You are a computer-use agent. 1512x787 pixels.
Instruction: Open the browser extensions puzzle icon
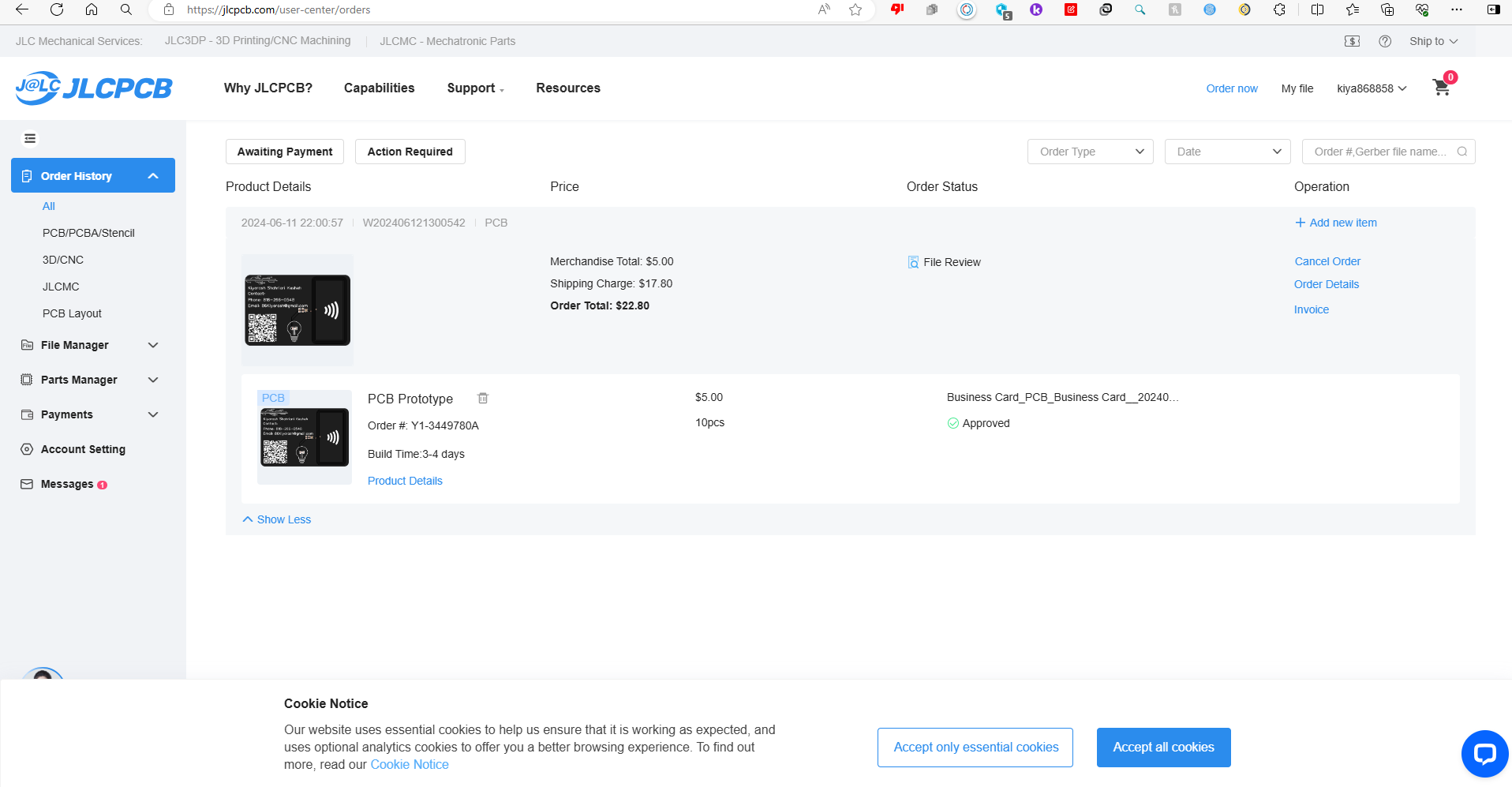(x=1279, y=9)
